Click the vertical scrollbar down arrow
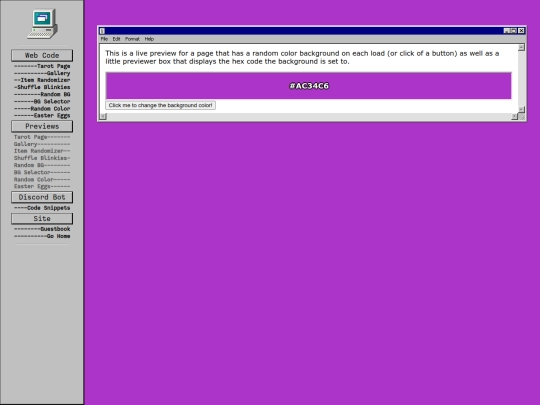540x405 pixels. [x=521, y=109]
